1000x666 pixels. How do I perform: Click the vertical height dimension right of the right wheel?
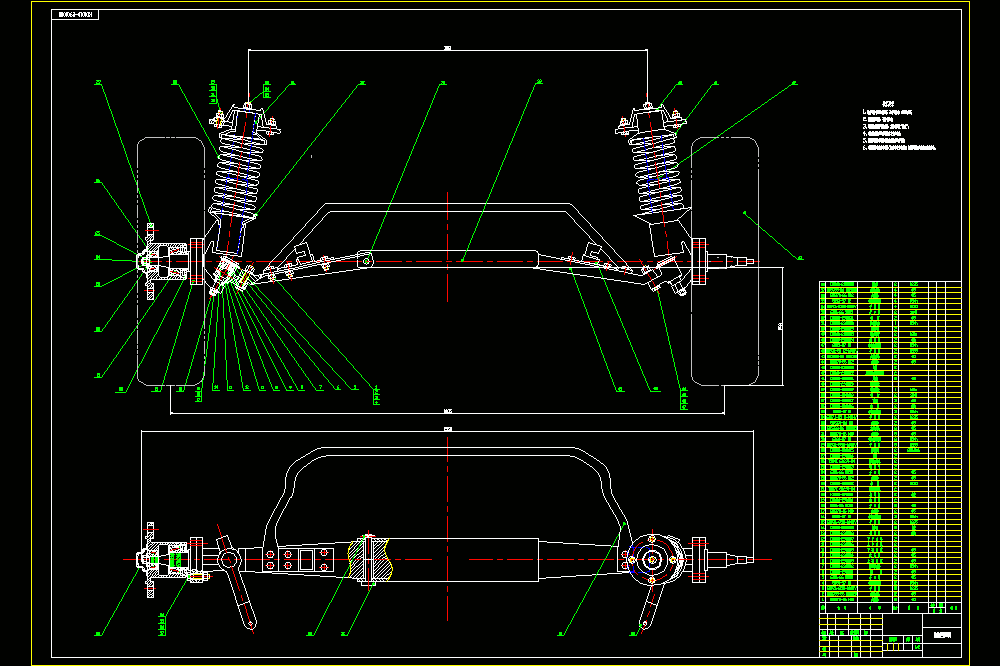[x=782, y=326]
